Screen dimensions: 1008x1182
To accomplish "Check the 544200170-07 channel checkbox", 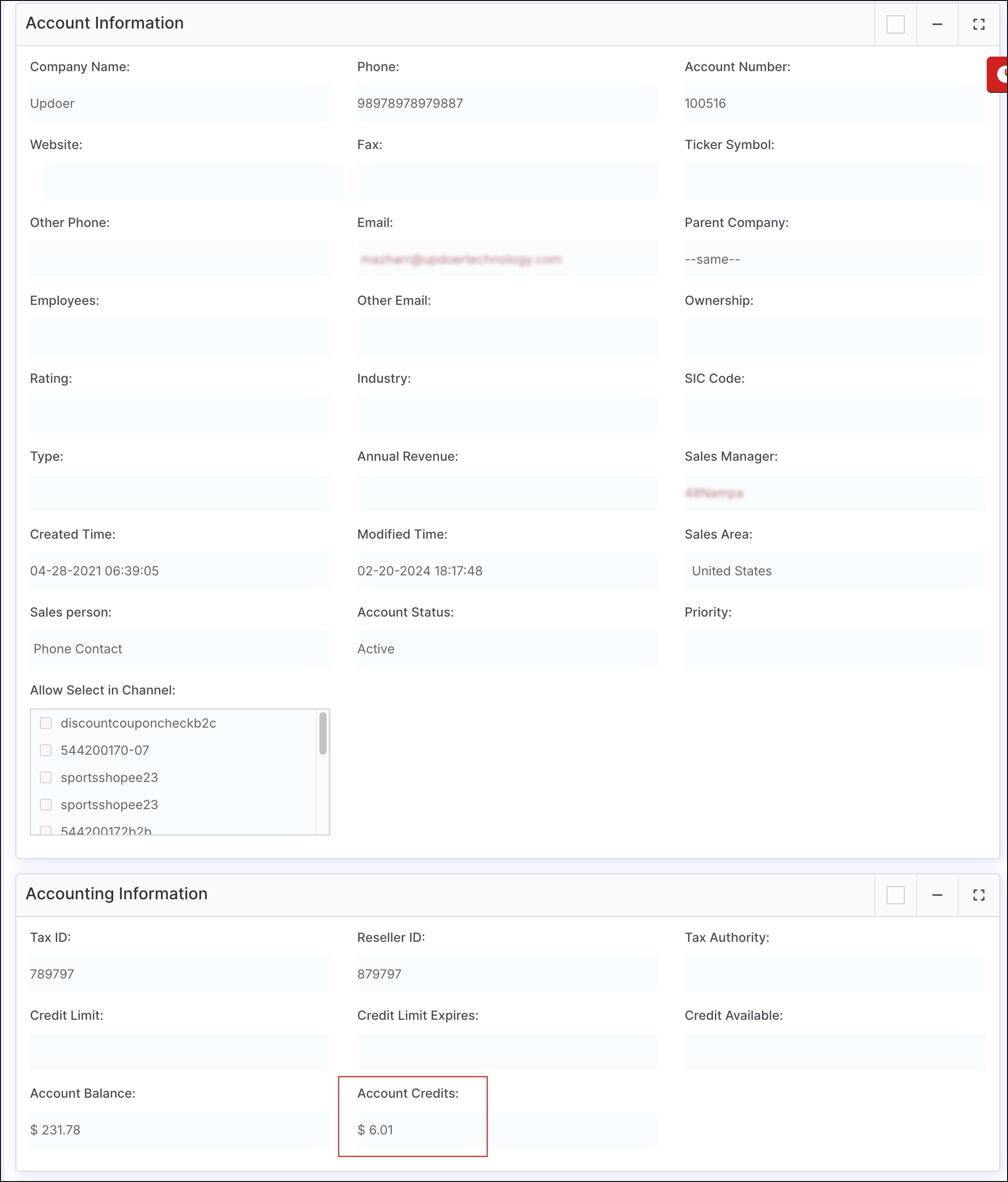I will click(46, 750).
